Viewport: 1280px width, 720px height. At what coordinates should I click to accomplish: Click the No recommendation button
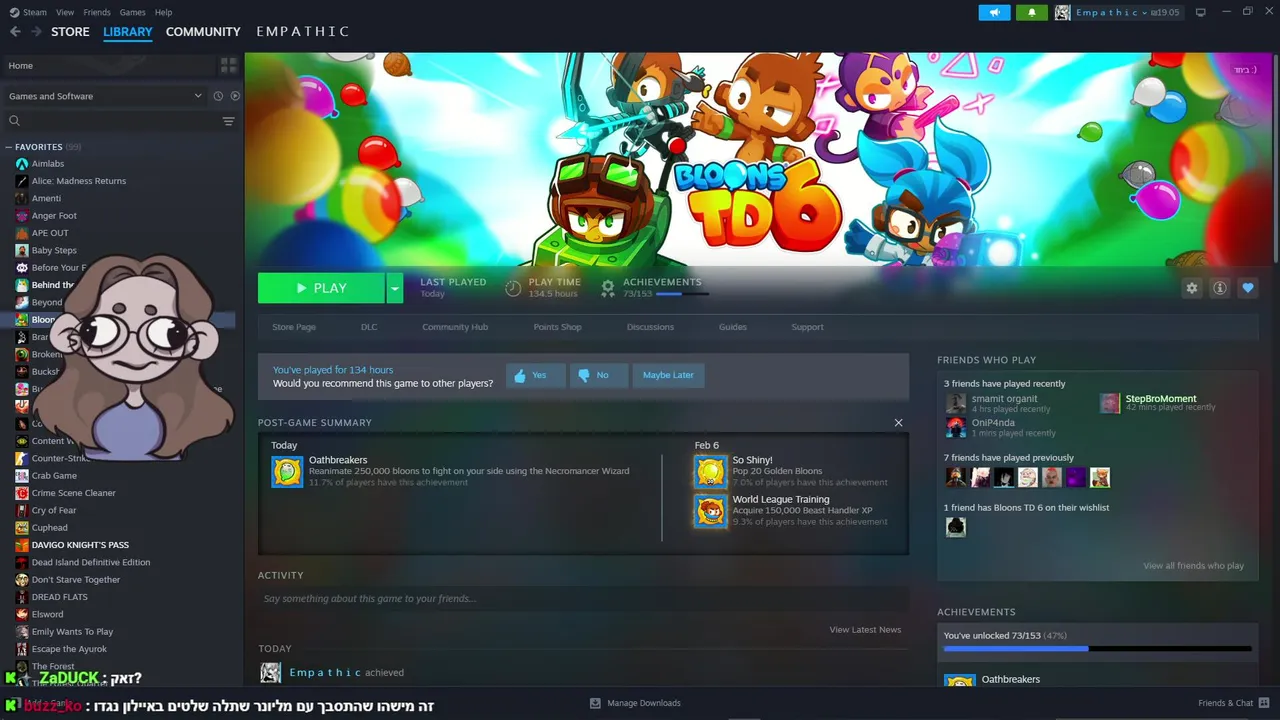click(x=598, y=375)
